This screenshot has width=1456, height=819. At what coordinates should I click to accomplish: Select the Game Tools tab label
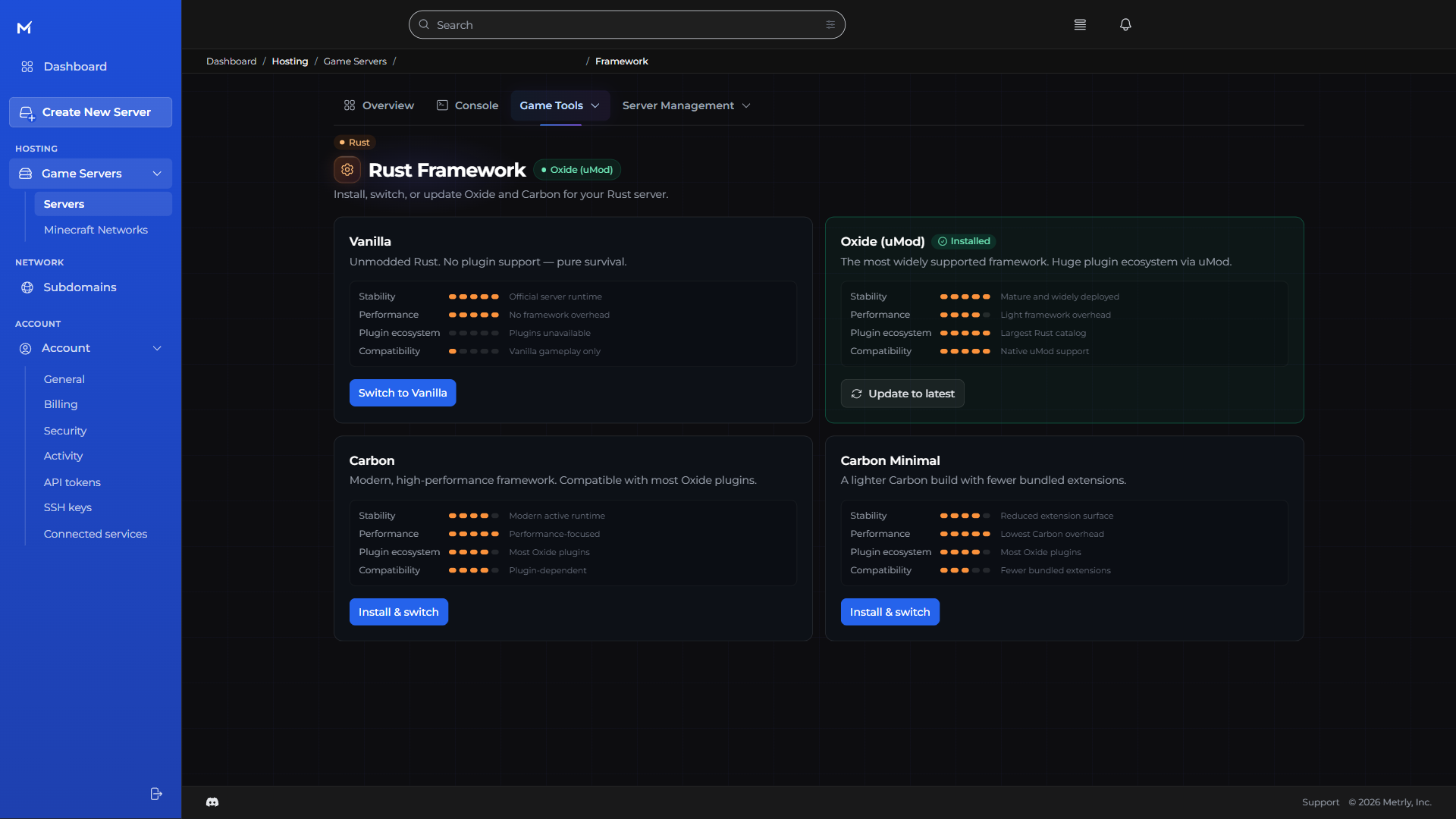(551, 105)
